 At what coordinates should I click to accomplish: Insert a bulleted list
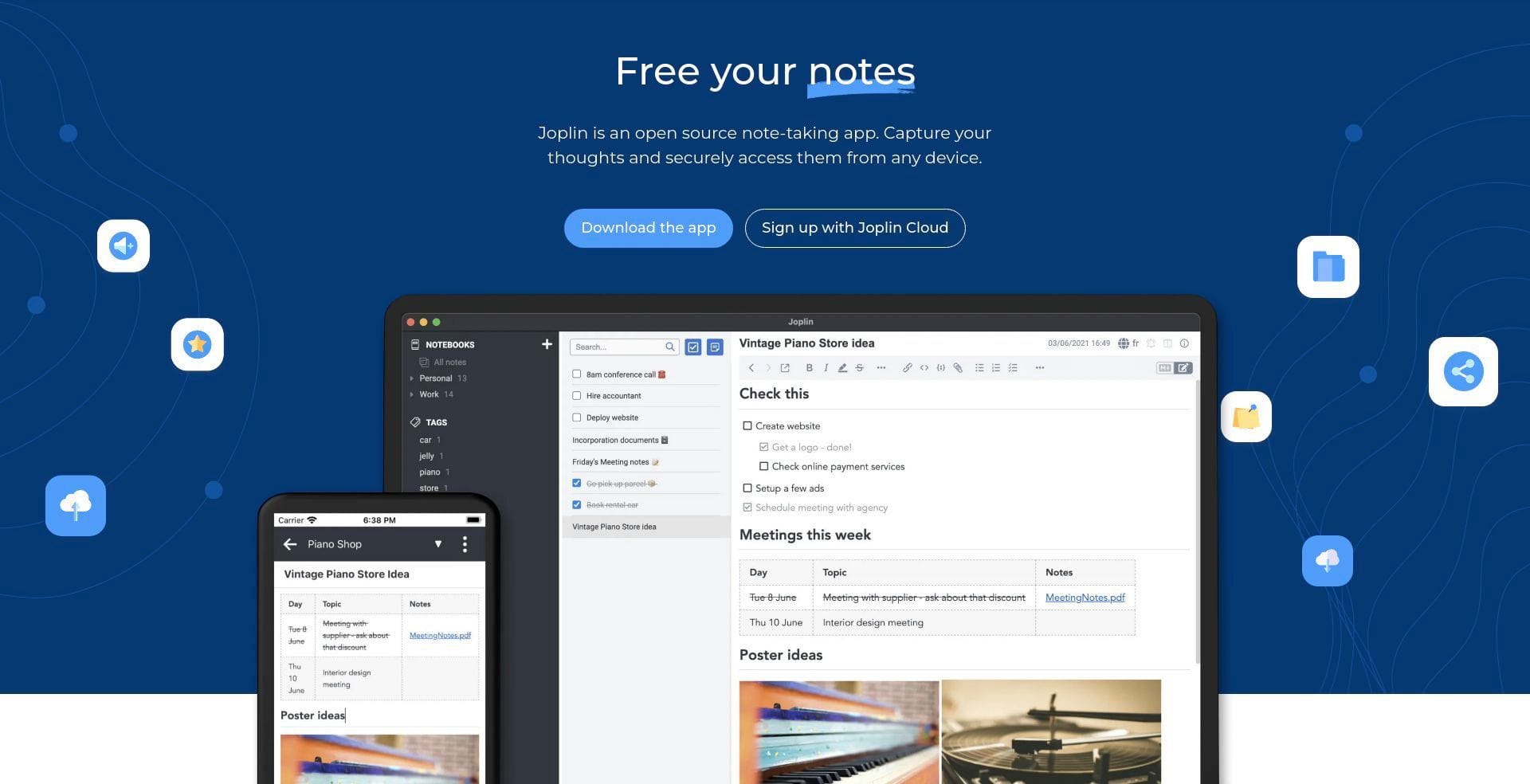[x=979, y=368]
